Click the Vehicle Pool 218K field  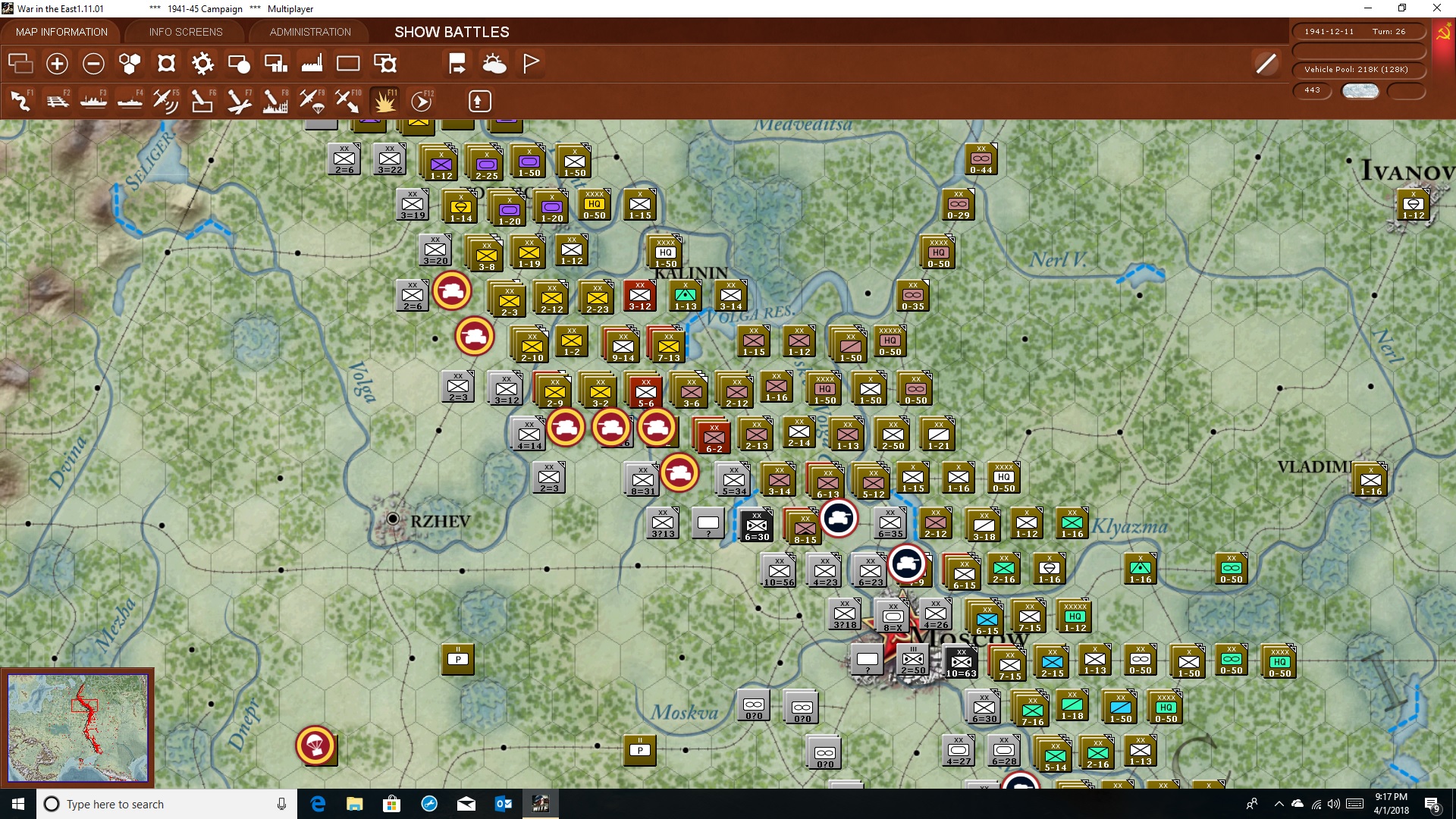point(1358,69)
